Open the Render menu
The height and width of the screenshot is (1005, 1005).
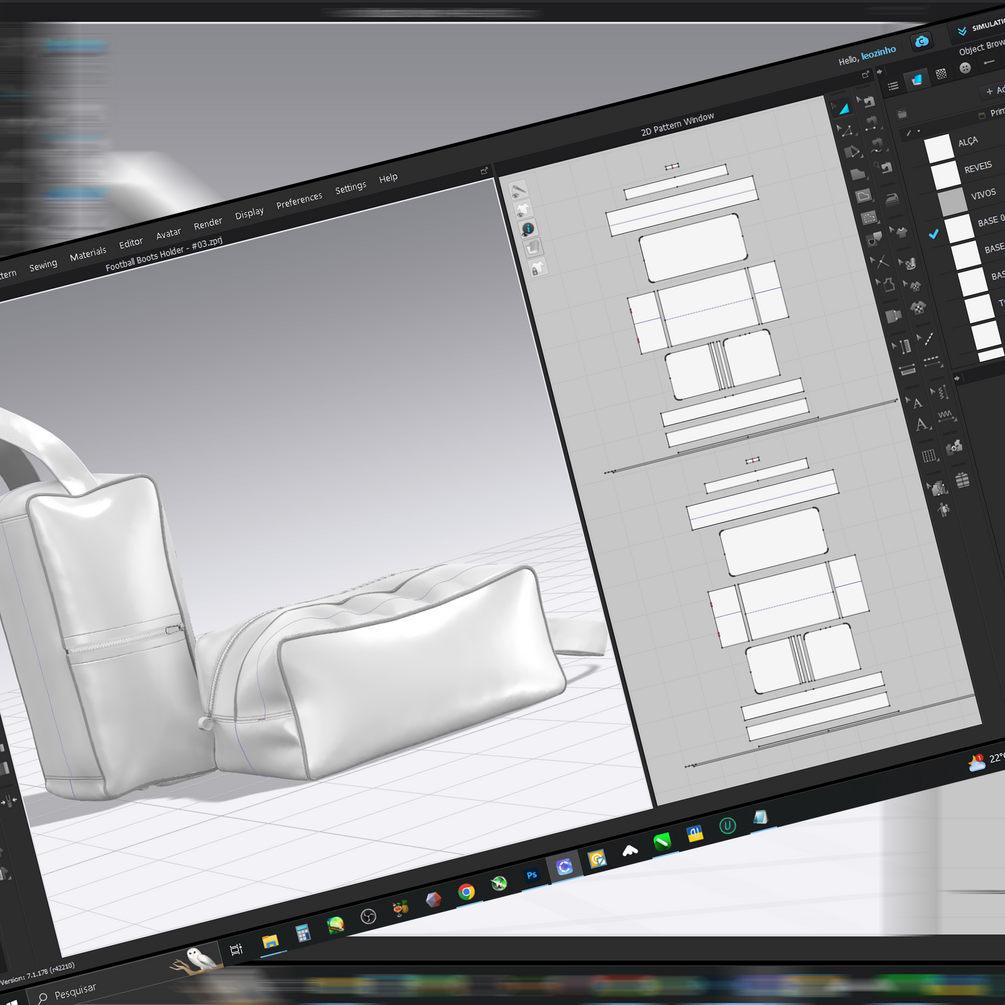(208, 223)
